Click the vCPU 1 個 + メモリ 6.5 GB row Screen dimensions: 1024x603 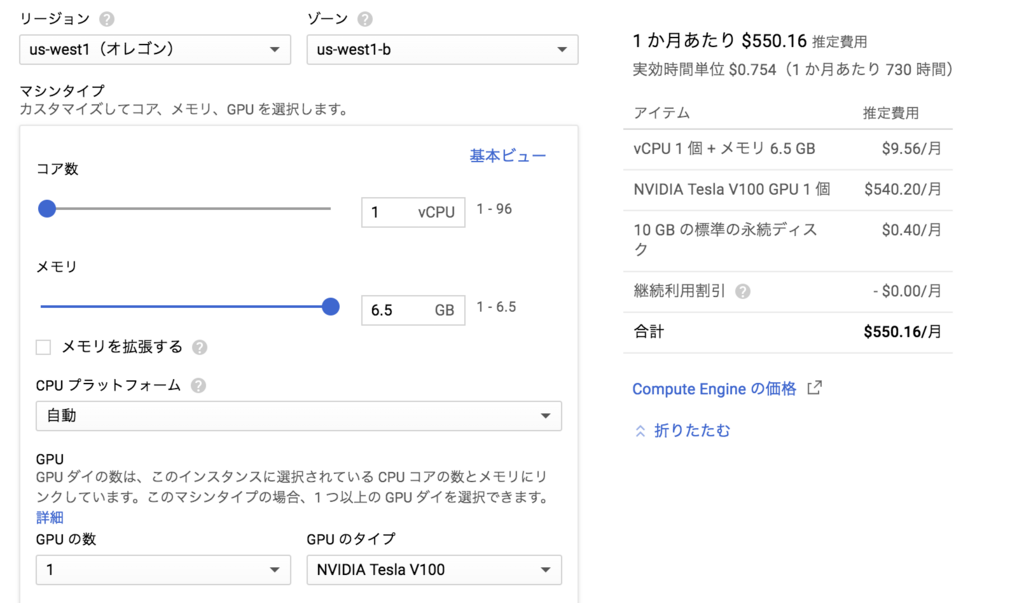(x=788, y=149)
